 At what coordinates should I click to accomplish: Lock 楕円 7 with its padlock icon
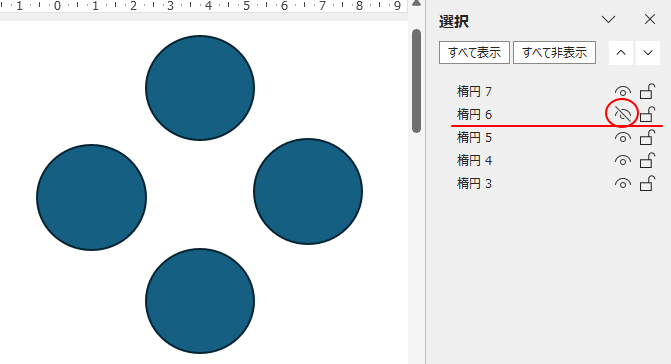point(647,91)
